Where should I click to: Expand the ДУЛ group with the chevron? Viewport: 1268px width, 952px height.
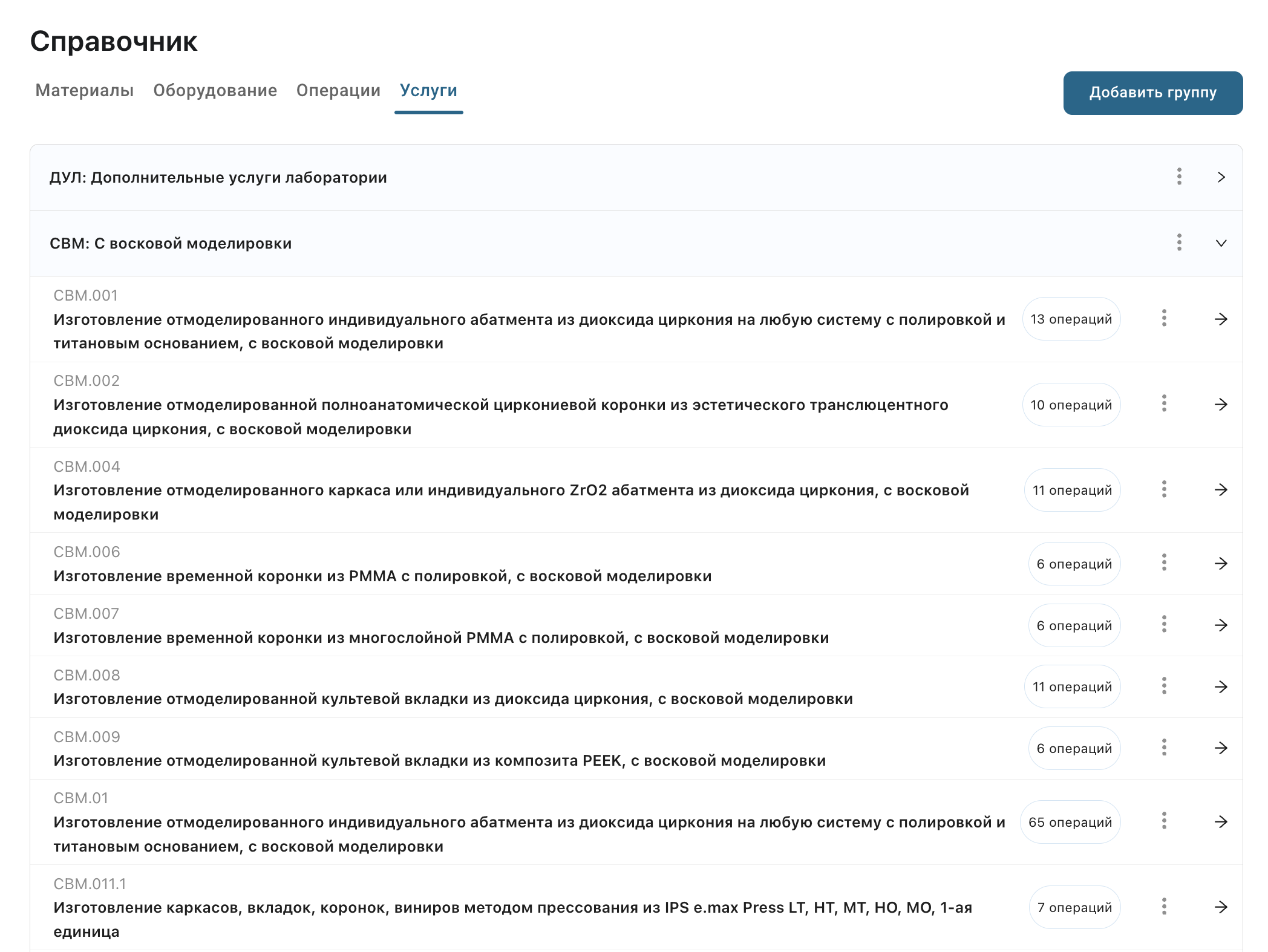coord(1221,177)
